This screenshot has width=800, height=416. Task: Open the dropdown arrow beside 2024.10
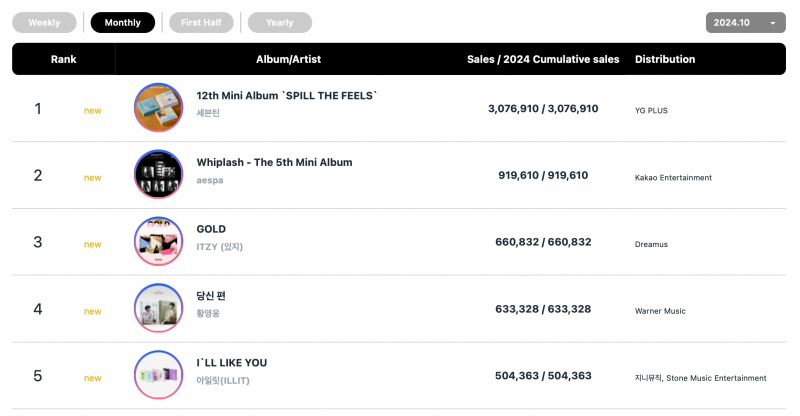point(772,23)
